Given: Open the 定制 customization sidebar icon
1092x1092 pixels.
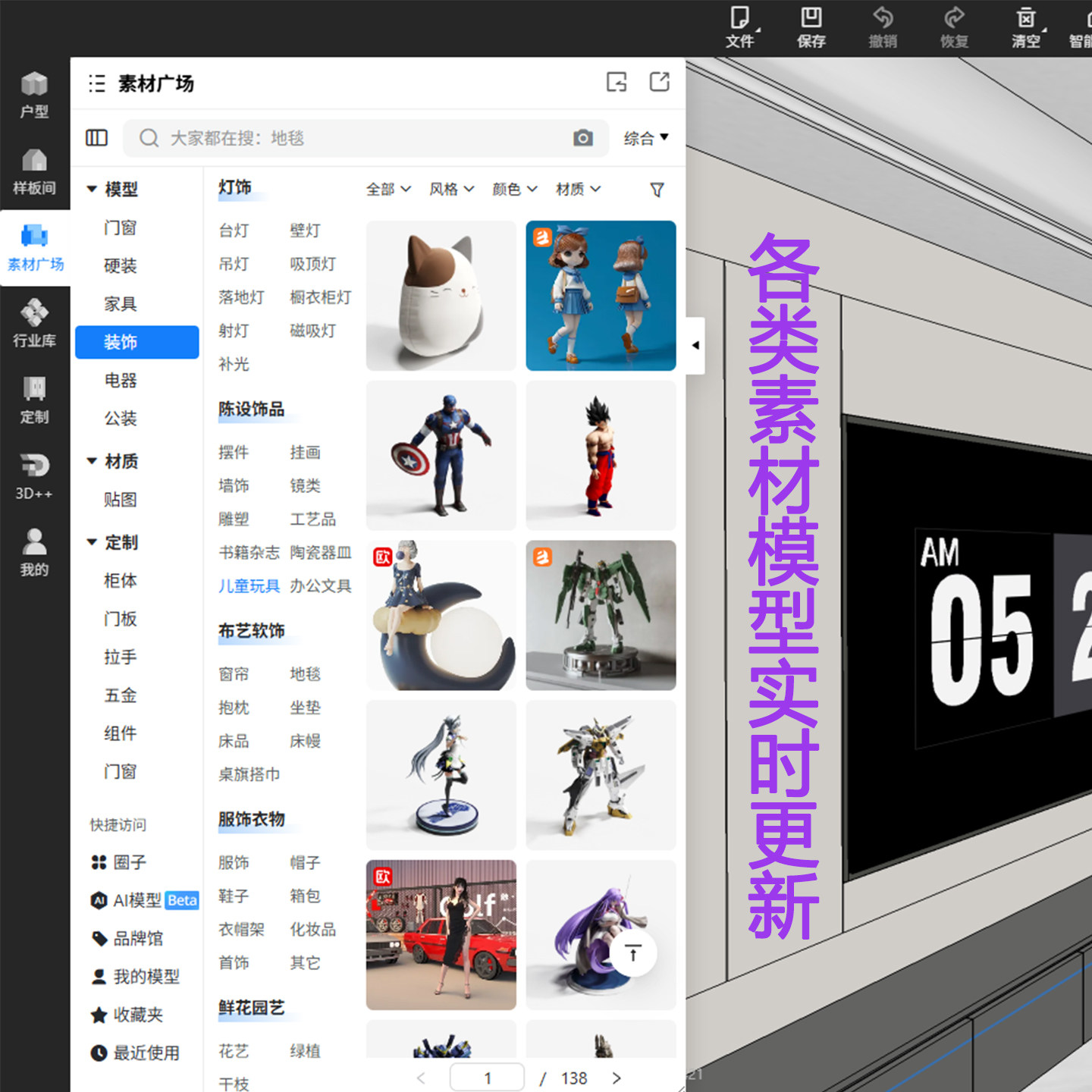Looking at the screenshot, I should coord(34,400).
